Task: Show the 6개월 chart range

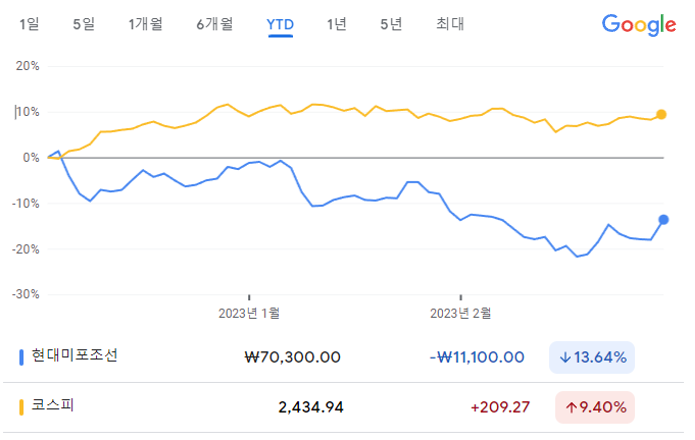Action: click(215, 24)
